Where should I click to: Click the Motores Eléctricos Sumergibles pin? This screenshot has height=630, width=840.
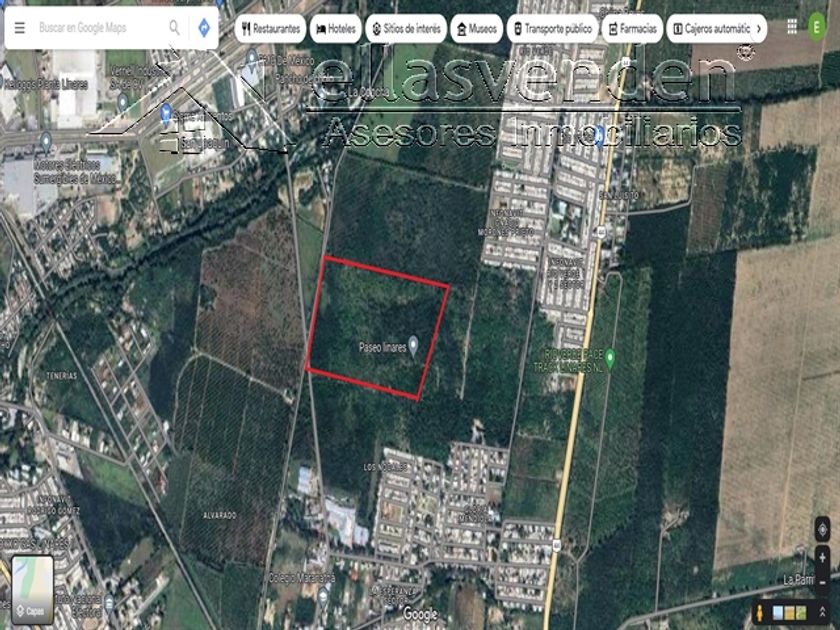point(46,141)
